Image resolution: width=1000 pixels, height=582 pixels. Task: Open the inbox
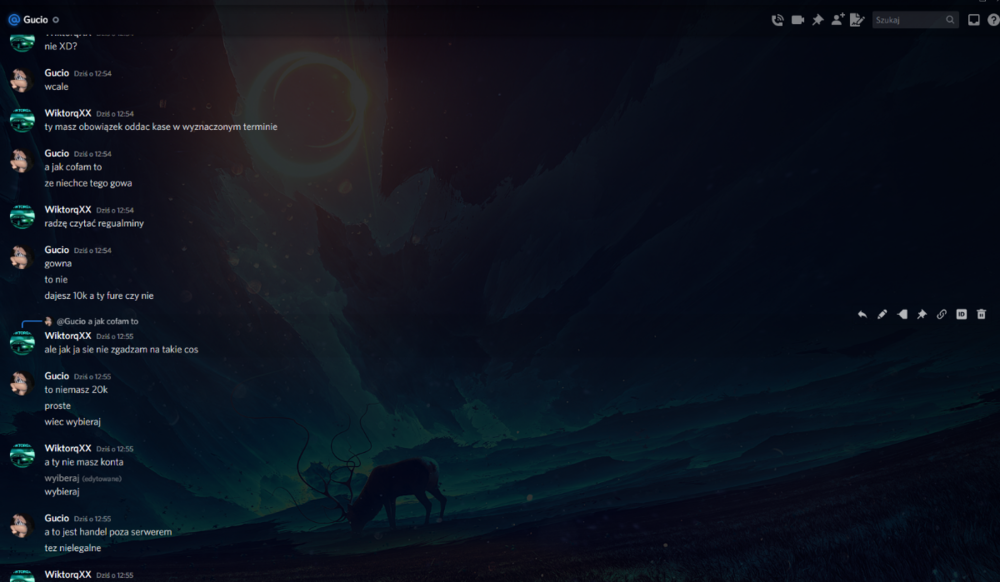tap(974, 20)
